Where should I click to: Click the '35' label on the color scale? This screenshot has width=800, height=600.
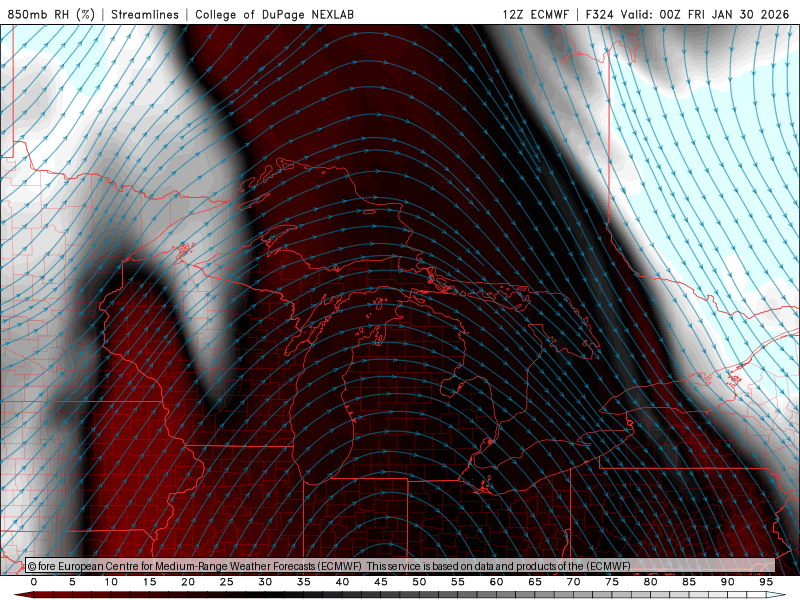(x=304, y=582)
